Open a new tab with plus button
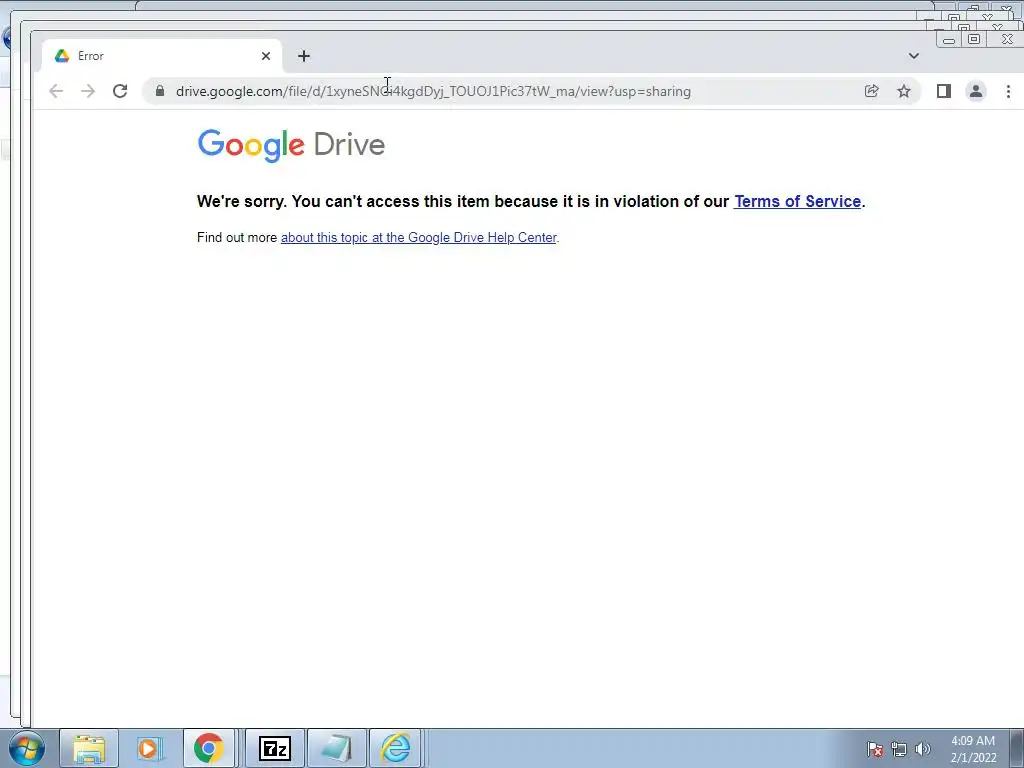1024x768 pixels. [304, 56]
